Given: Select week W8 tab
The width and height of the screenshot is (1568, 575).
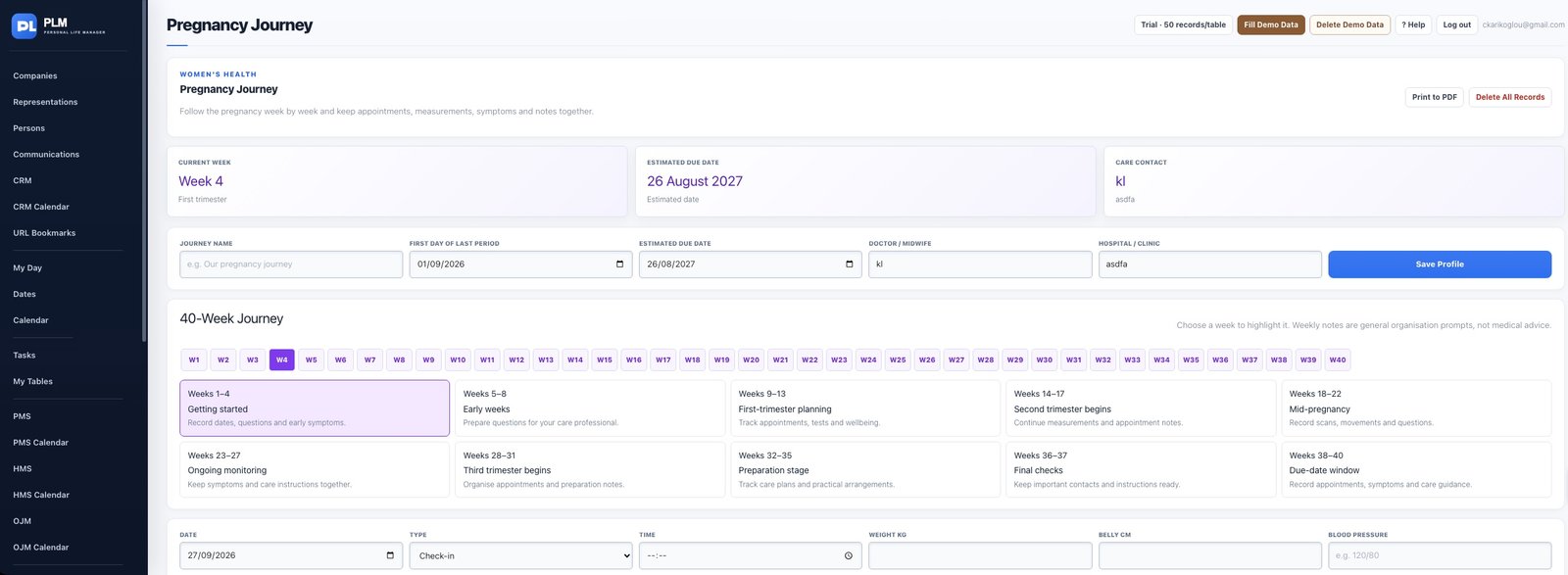Looking at the screenshot, I should tap(399, 359).
